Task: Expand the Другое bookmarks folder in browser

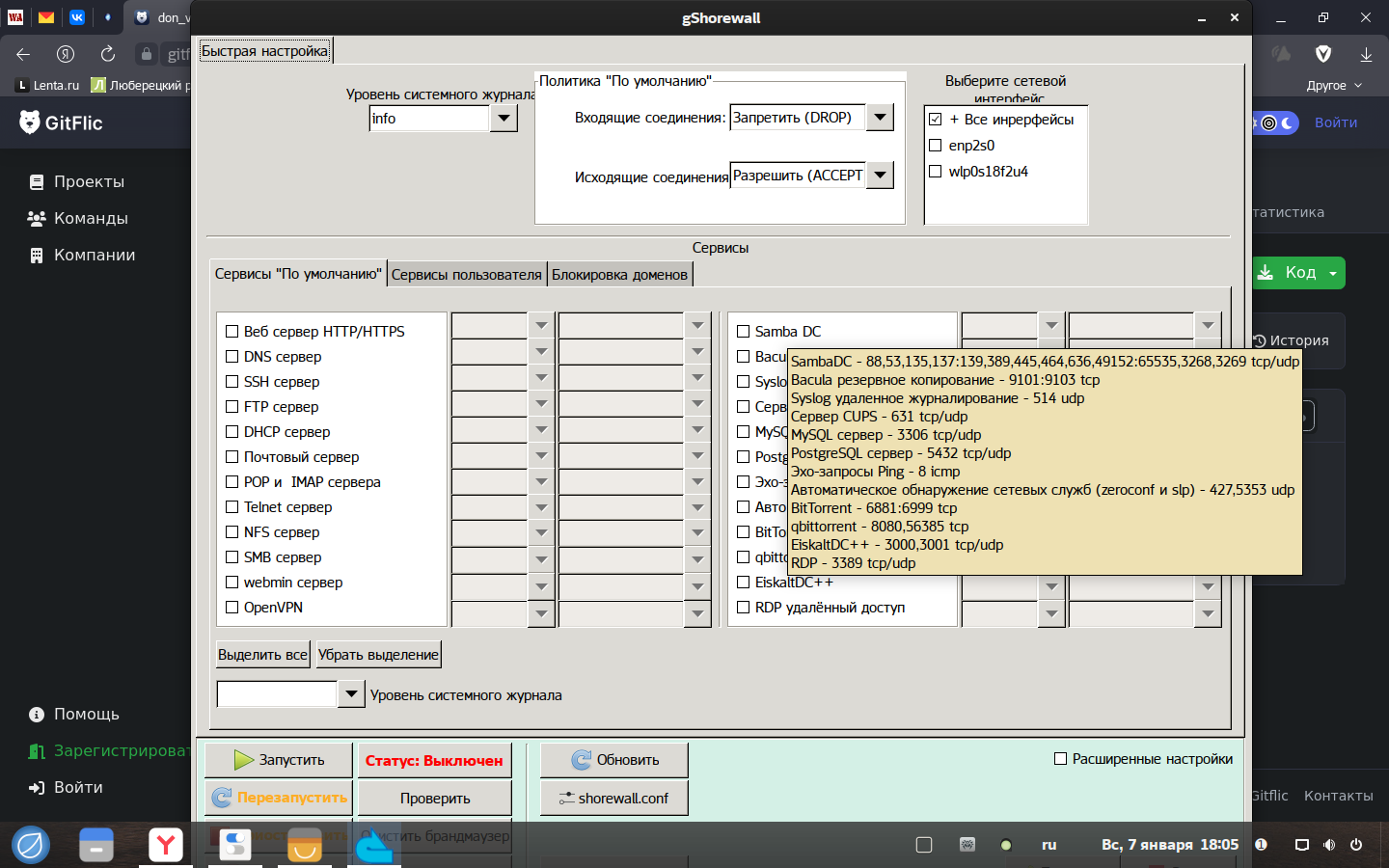Action: 1335,85
